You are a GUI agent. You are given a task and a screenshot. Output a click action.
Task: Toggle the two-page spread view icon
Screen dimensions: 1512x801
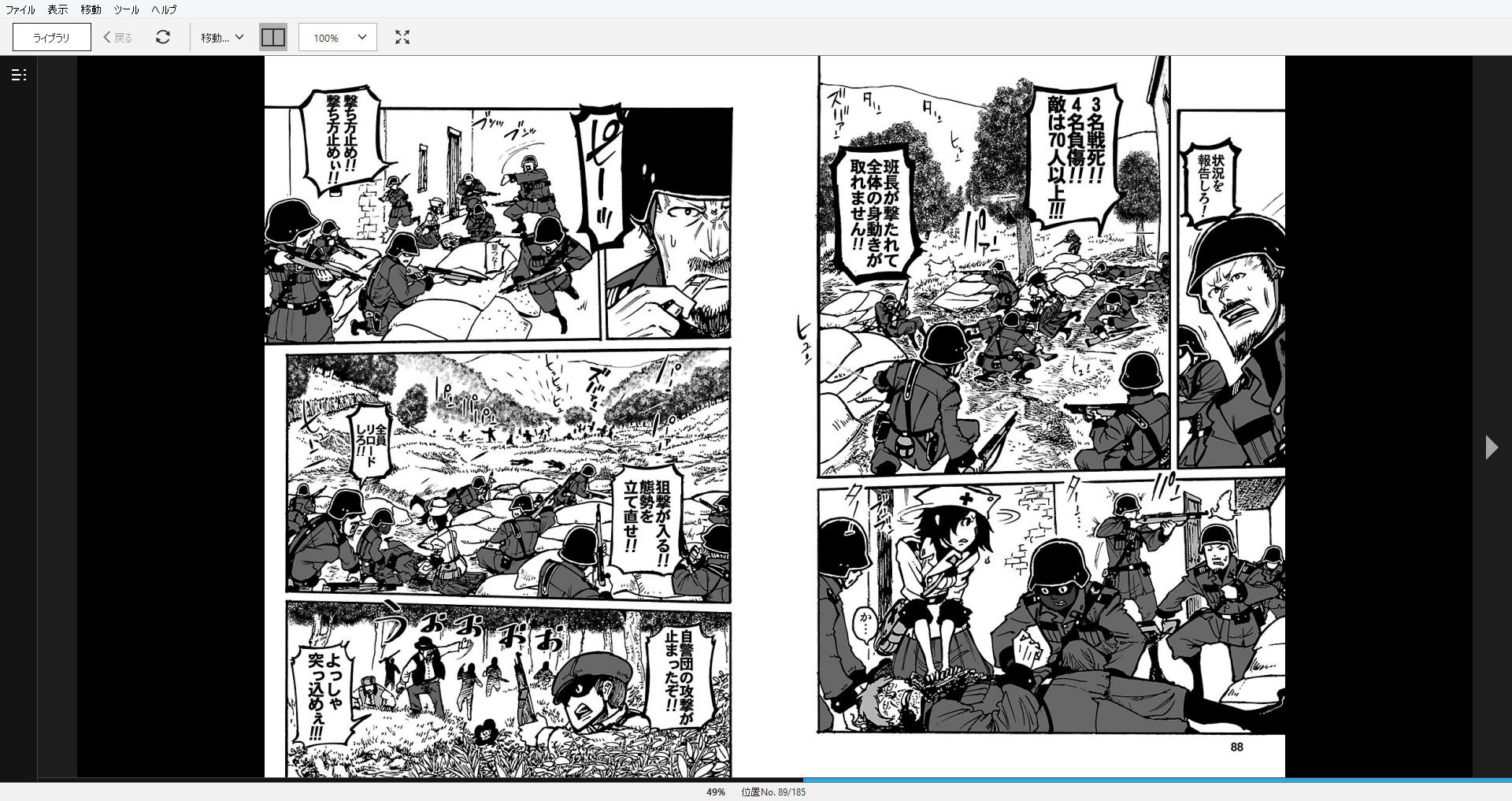tap(273, 37)
